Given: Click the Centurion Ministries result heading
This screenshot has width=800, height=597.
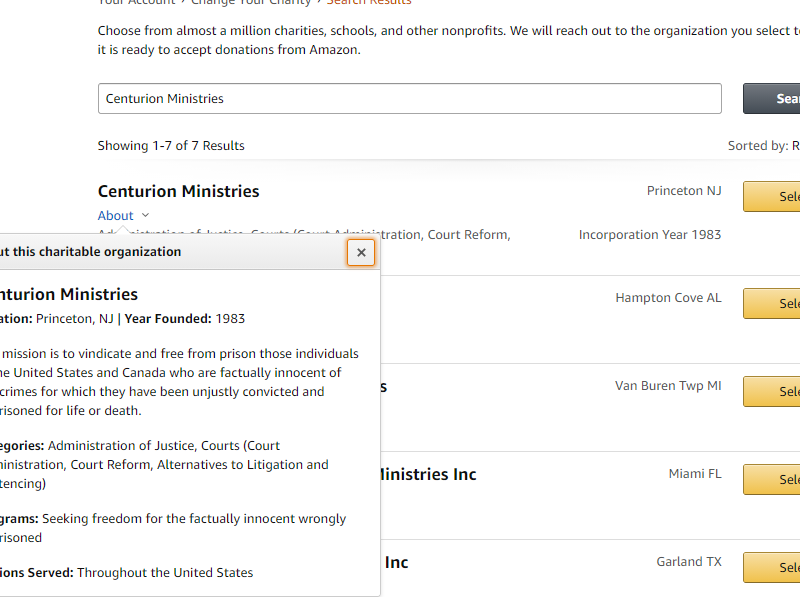Looking at the screenshot, I should pos(179,191).
